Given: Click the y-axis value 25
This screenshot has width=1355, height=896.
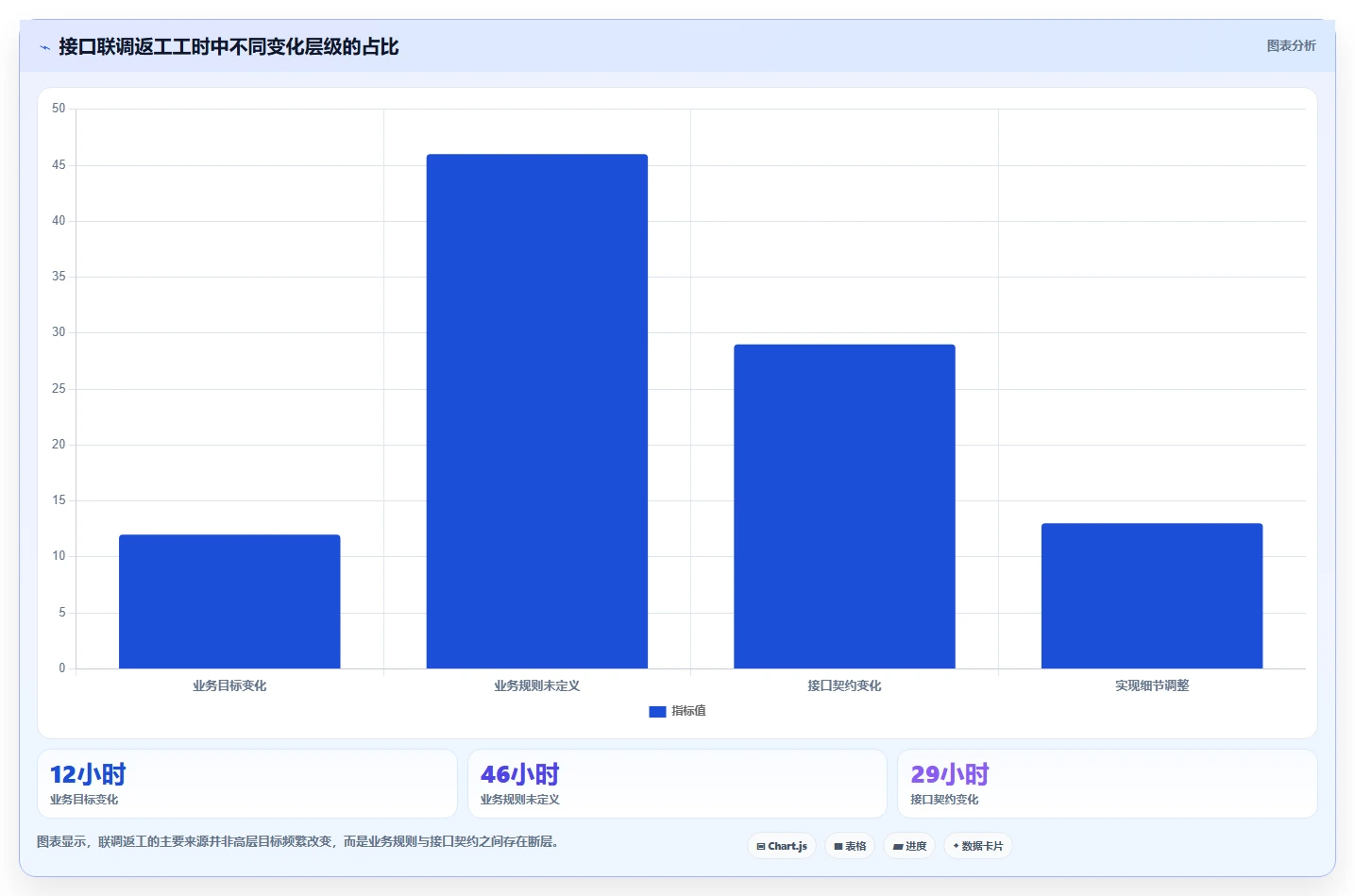Looking at the screenshot, I should tap(59, 389).
